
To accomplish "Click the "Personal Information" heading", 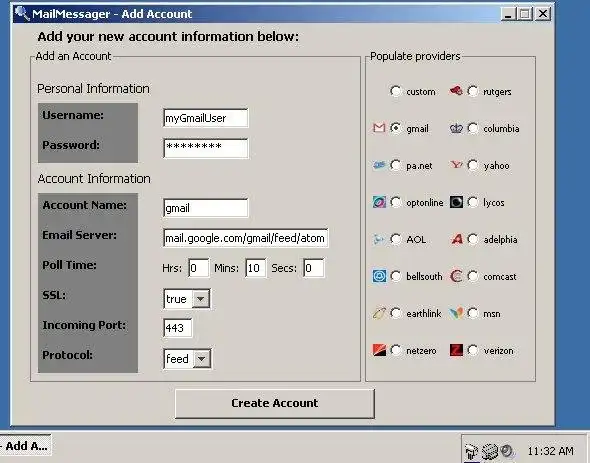I will [x=93, y=89].
